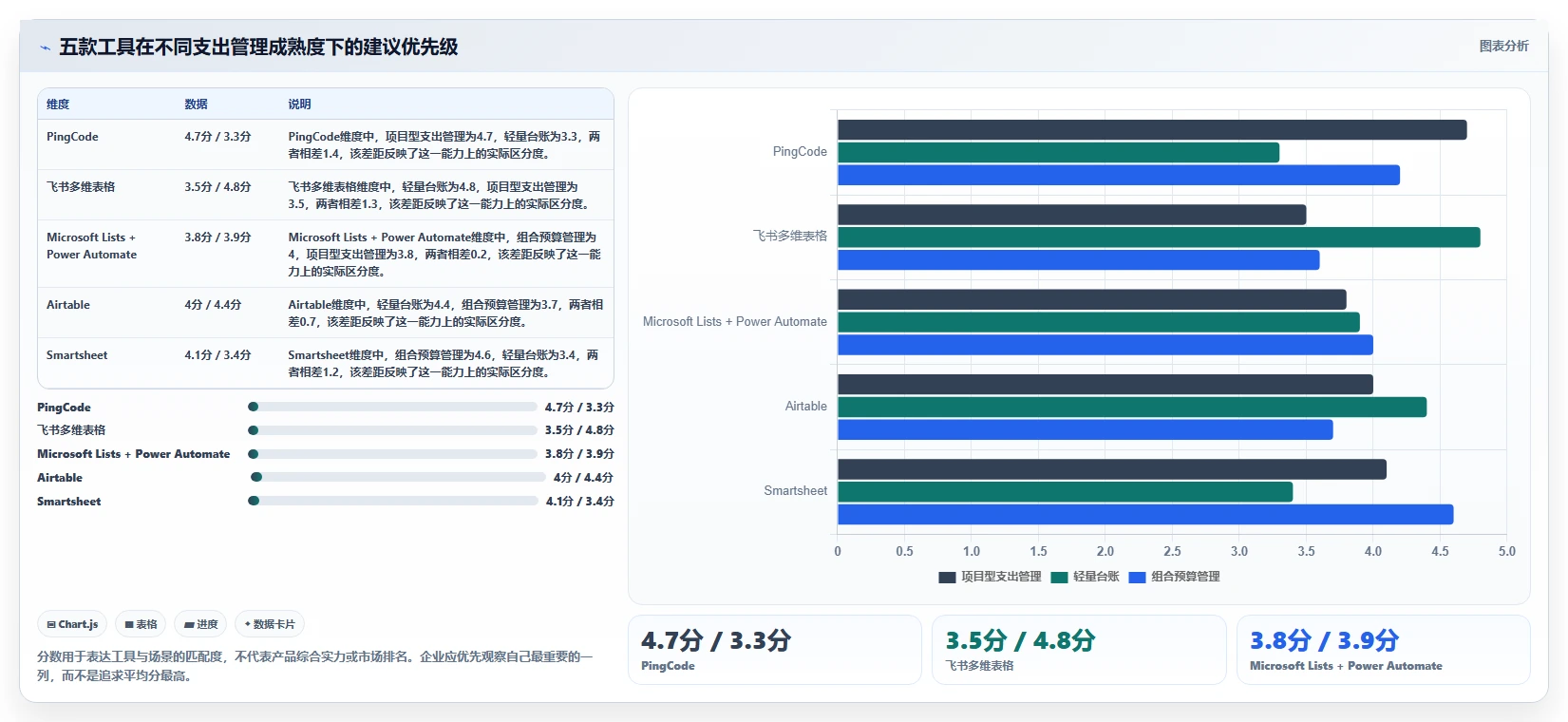Click green legend swatch for 轻量台账
1568x722 pixels.
1060,577
